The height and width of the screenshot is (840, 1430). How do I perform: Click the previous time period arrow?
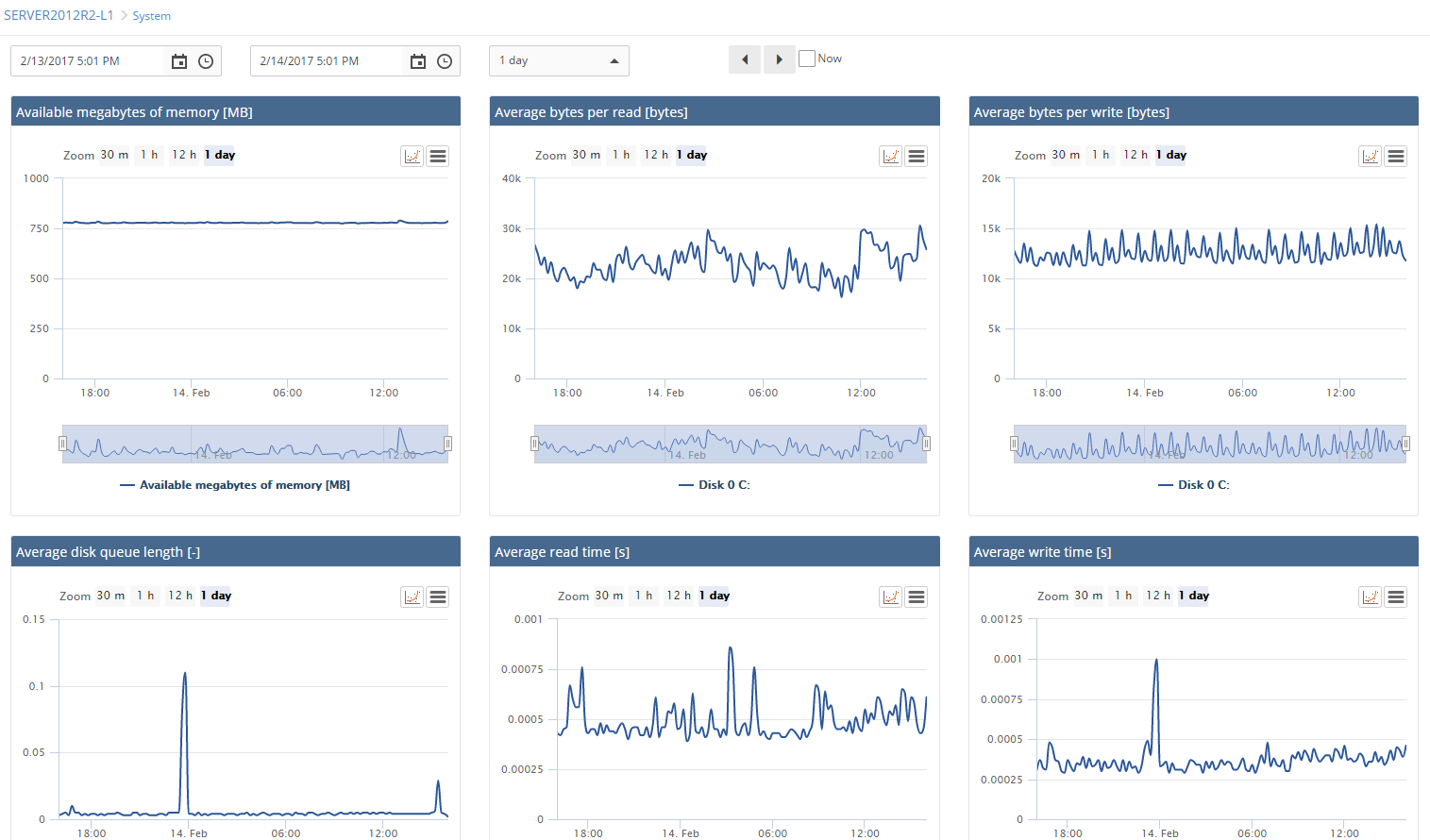click(x=744, y=59)
